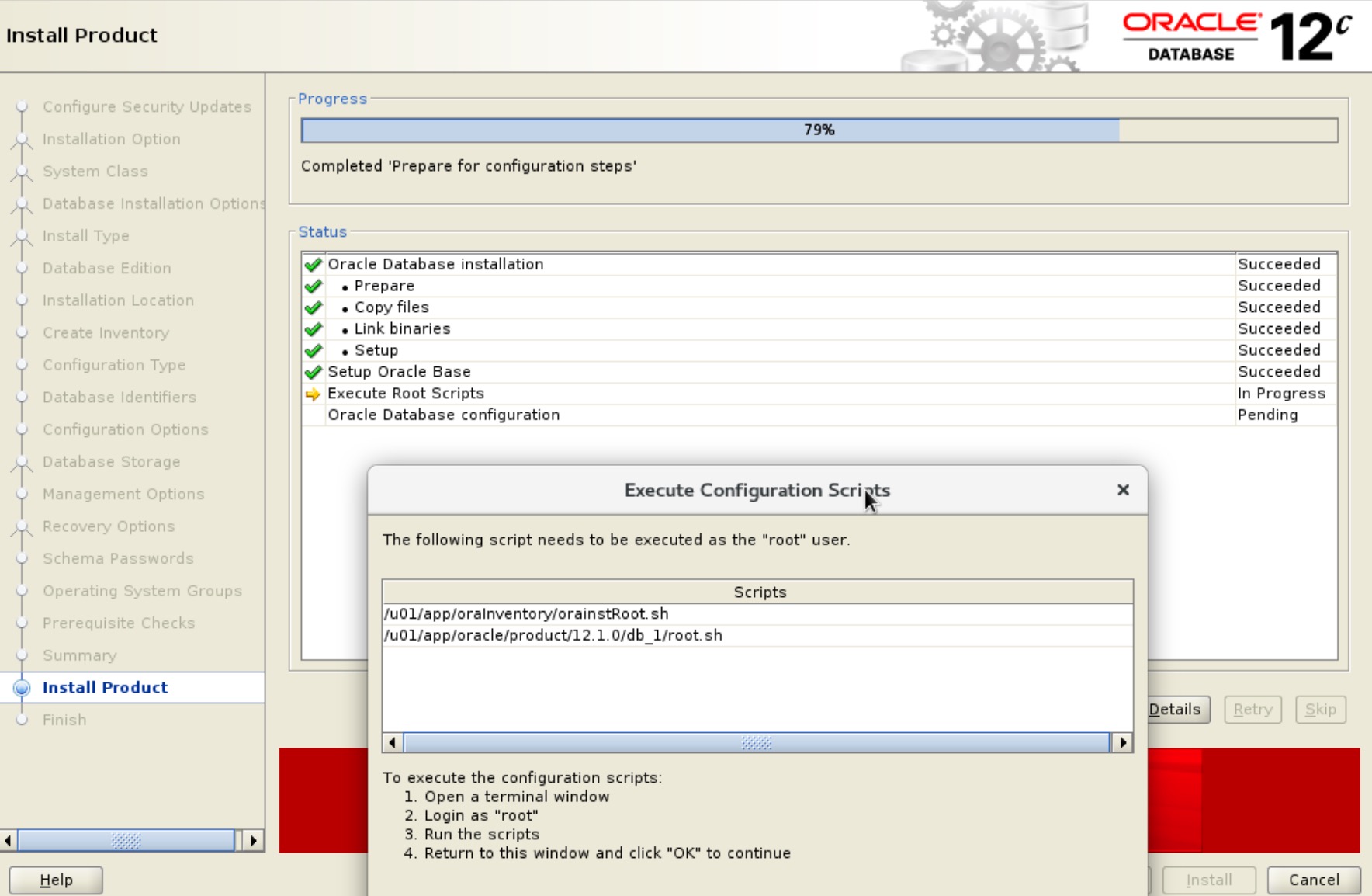Select Installation Option step
This screenshot has width=1372, height=896.
pyautogui.click(x=112, y=139)
